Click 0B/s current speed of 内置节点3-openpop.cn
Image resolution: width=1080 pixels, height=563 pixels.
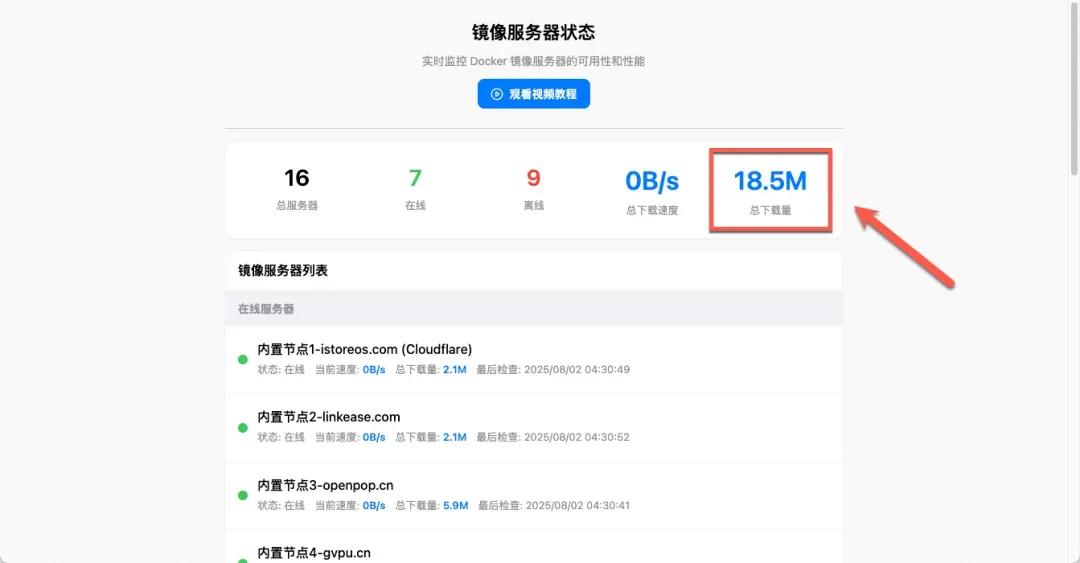tap(374, 505)
